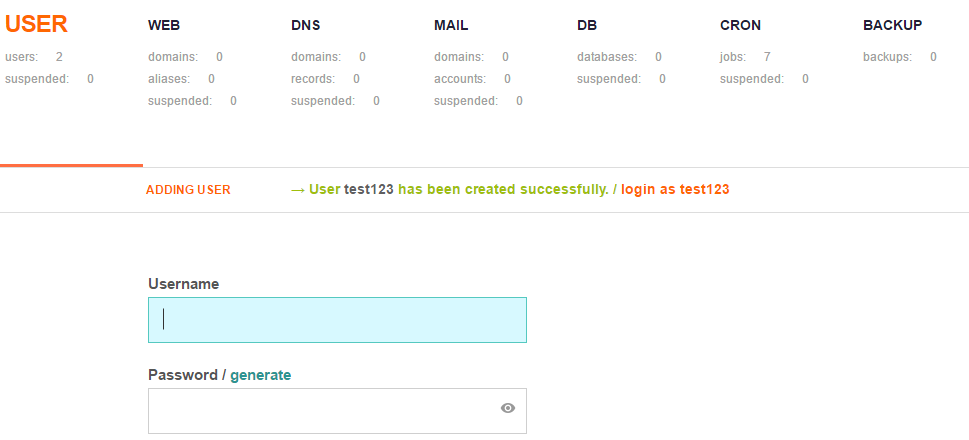Click login as test123 link

[675, 190]
